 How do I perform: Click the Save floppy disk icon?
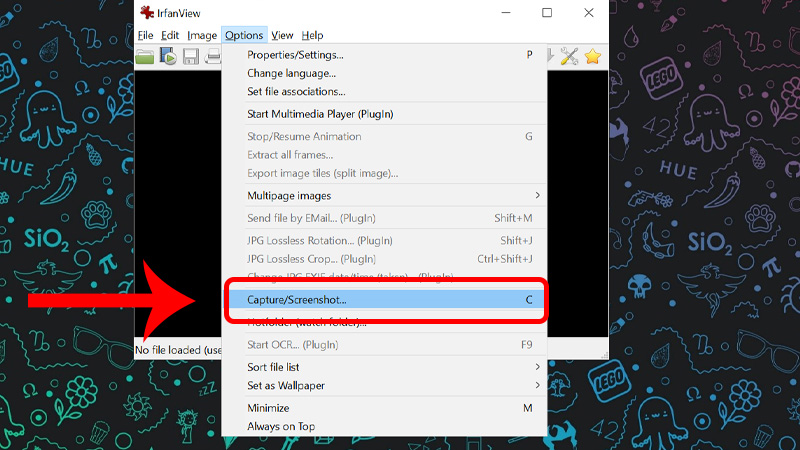pyautogui.click(x=191, y=56)
